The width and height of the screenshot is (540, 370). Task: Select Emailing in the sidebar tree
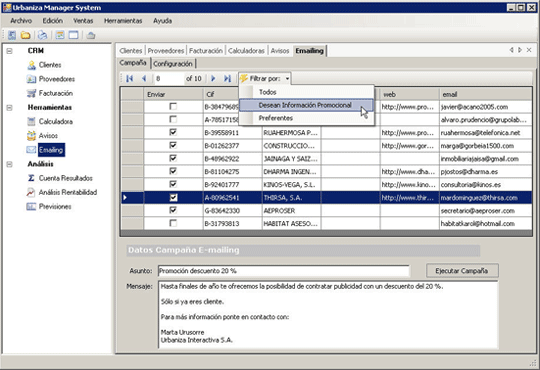51,150
